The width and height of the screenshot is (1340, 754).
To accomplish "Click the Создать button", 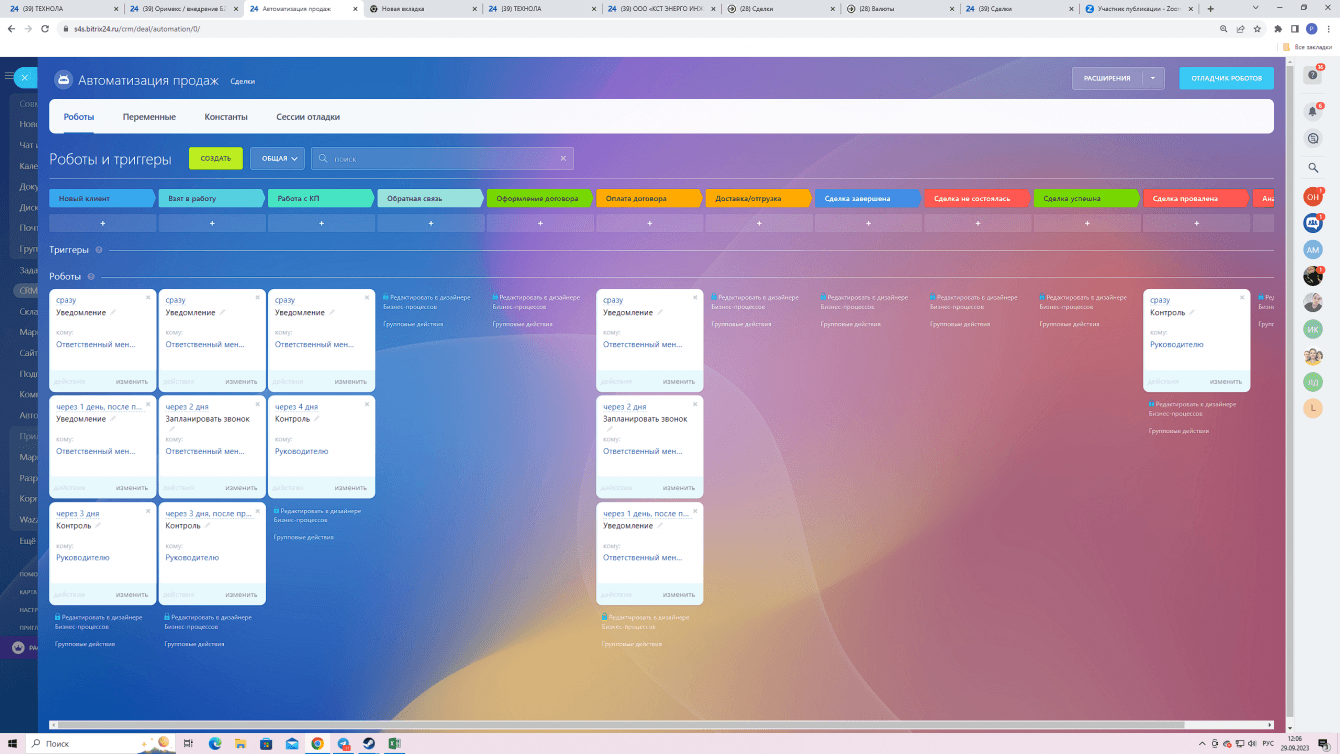I will coord(216,158).
